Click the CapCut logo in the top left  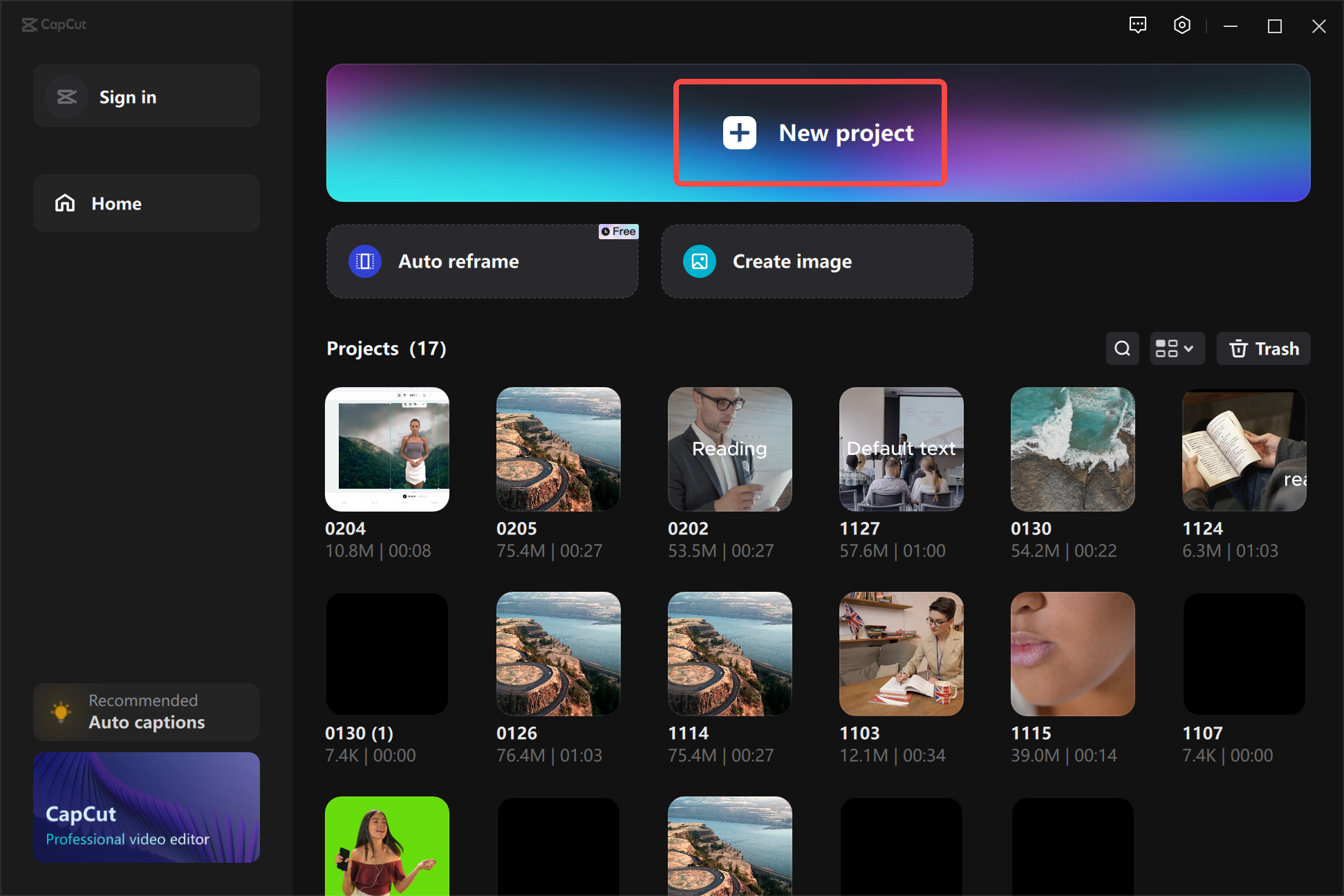[54, 25]
